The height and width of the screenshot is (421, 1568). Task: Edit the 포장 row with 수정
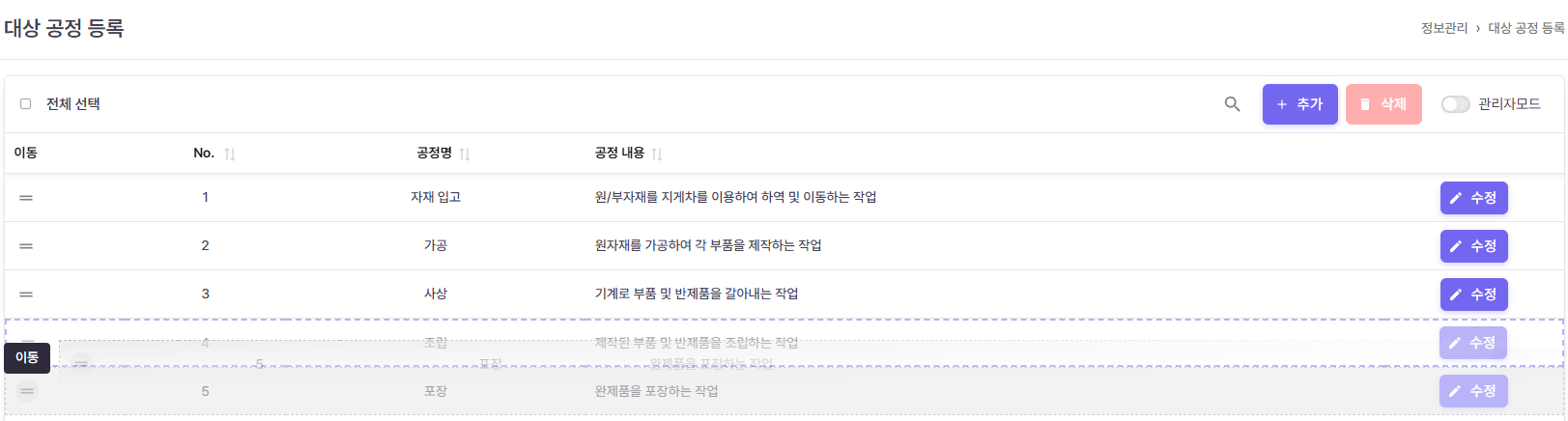pos(1473,391)
